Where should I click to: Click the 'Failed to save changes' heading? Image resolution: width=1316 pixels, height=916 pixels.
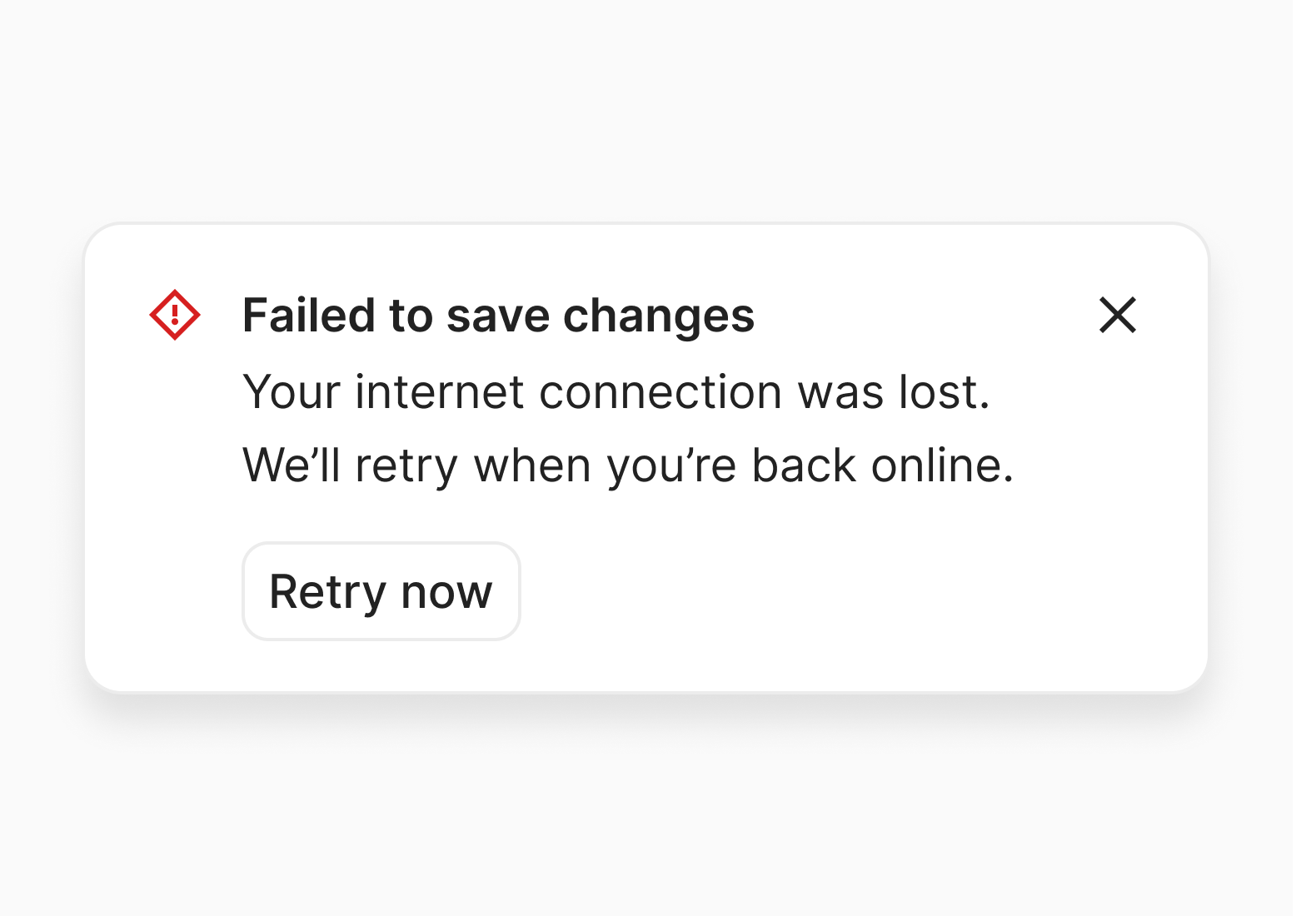coord(498,316)
